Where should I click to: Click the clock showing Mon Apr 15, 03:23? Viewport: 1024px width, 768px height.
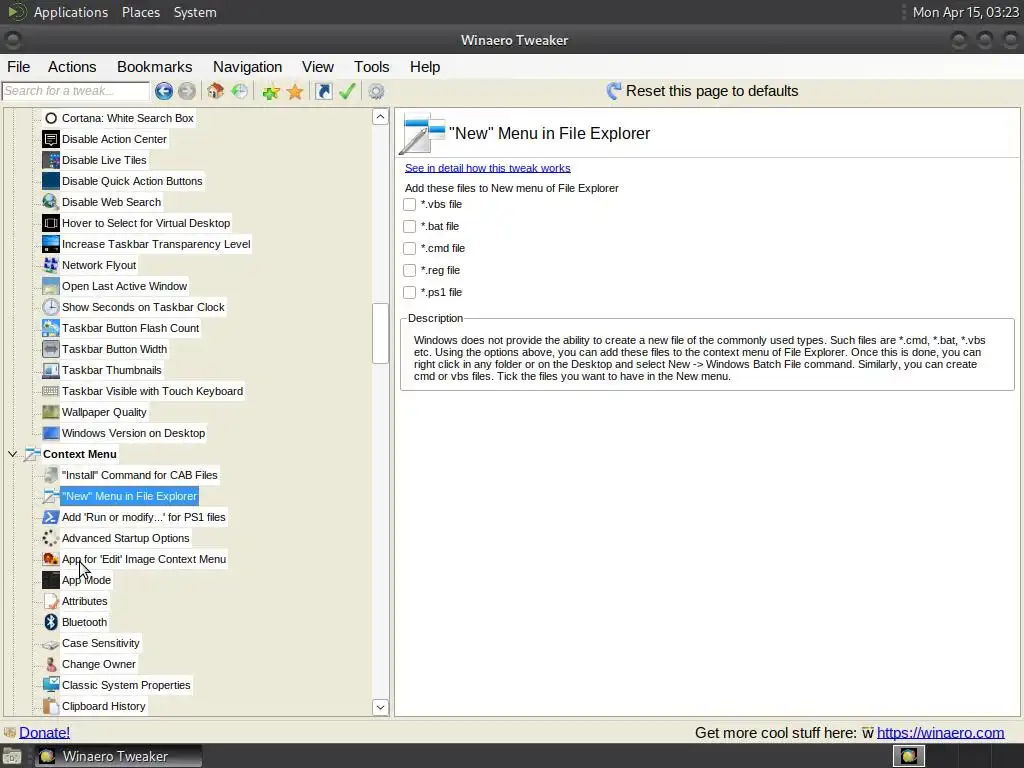point(965,12)
